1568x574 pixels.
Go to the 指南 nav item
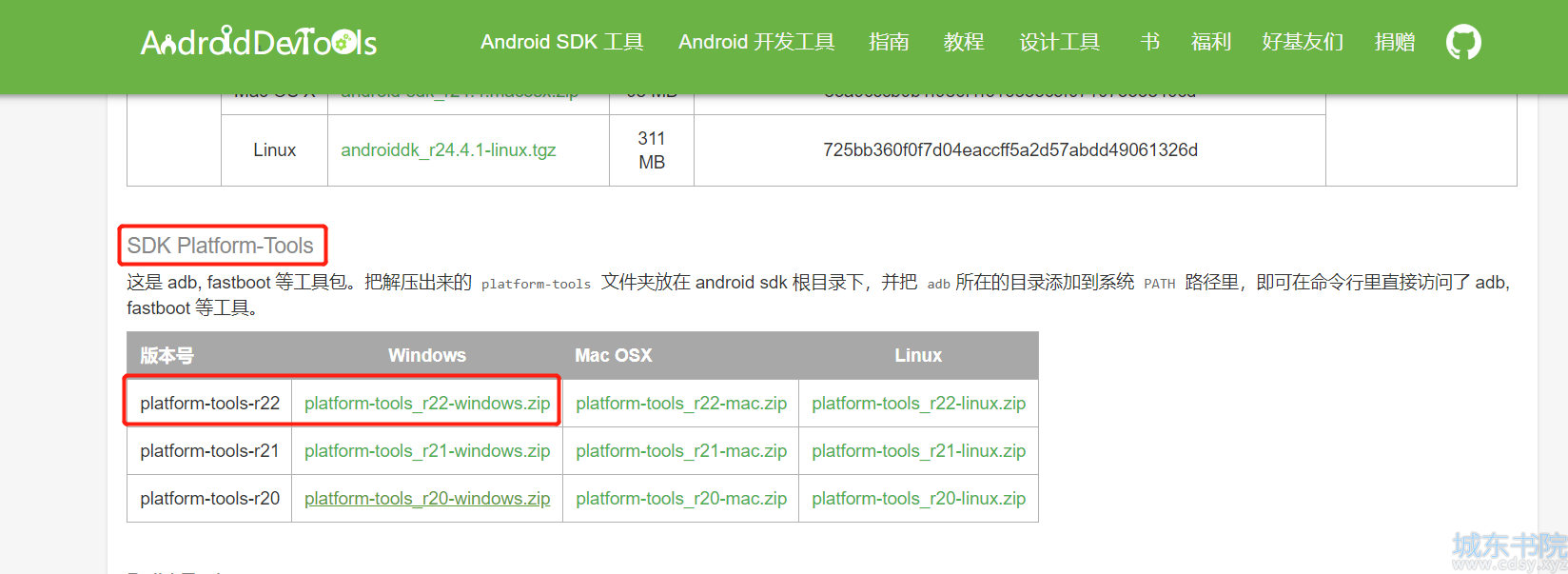coord(889,42)
